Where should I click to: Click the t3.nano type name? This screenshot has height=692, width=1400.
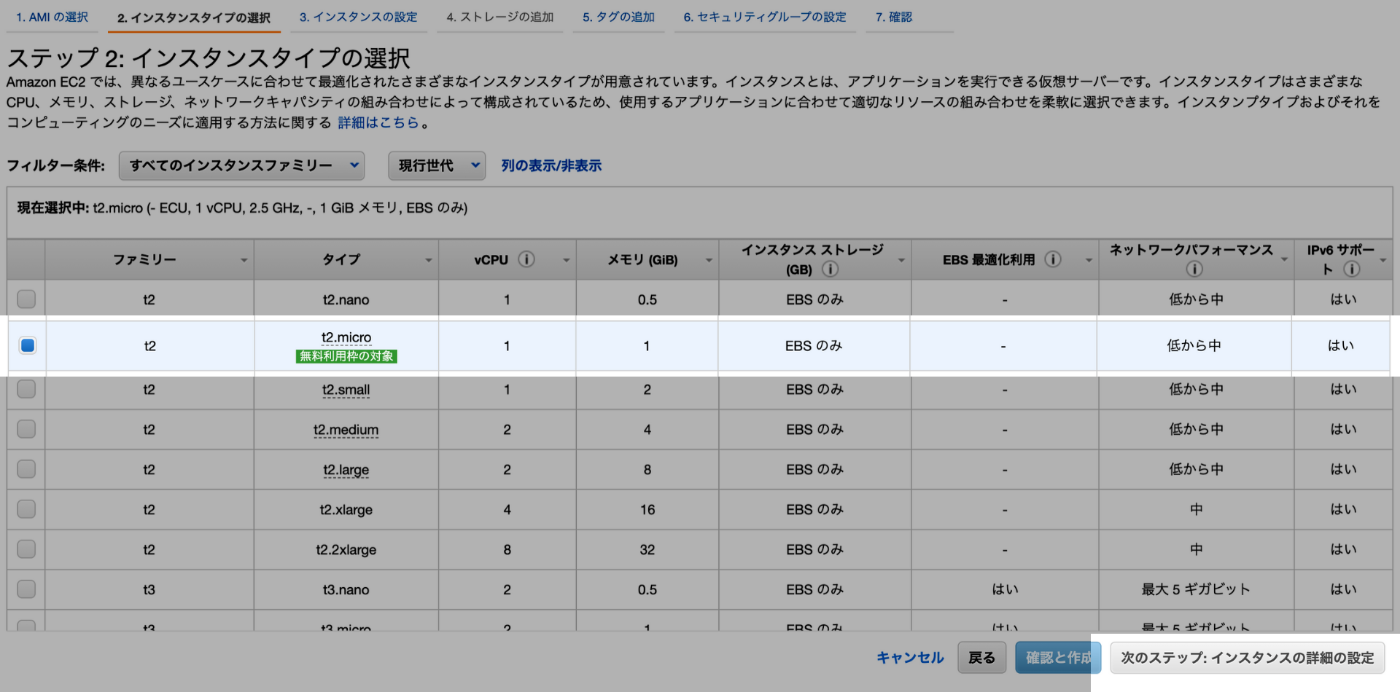[346, 590]
